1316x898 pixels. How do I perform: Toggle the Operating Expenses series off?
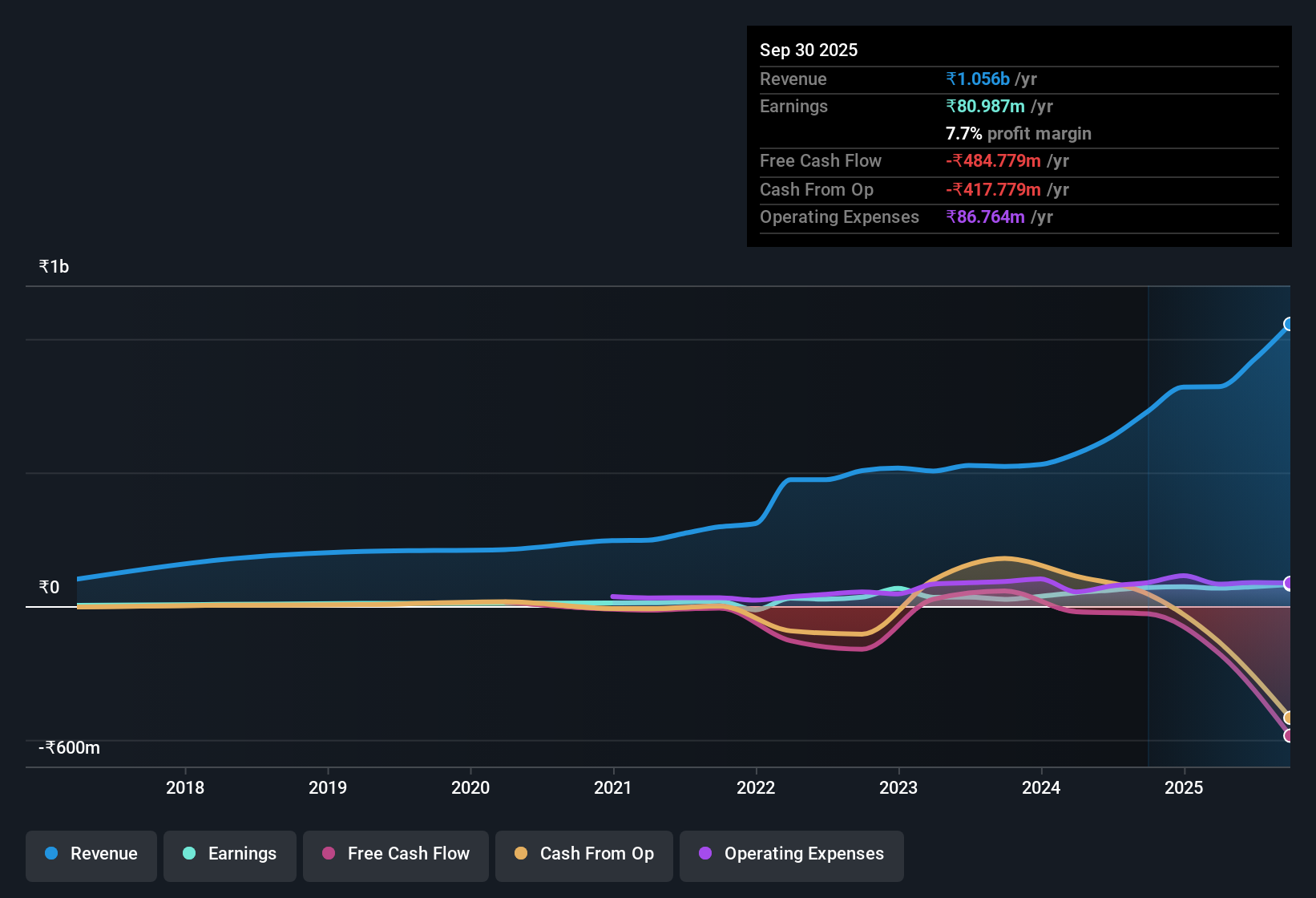point(791,854)
